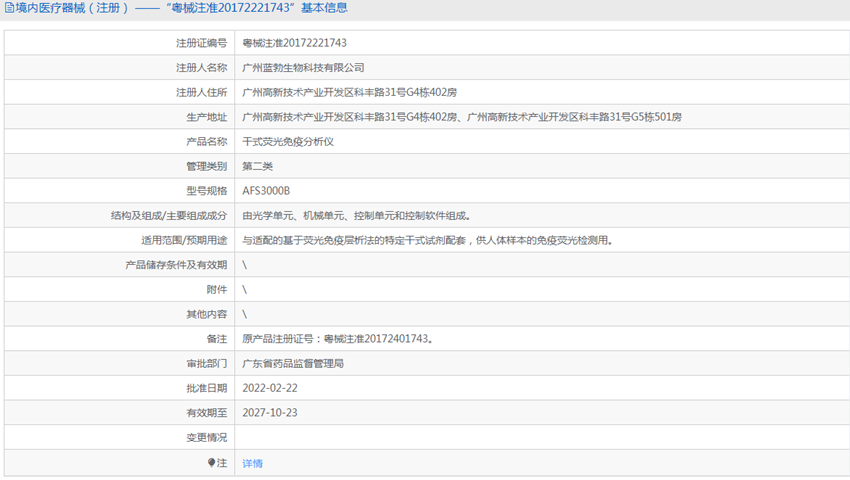Select registration number '粤械注准20172221743' in the first row
Screen dimensions: 850x480
pyautogui.click(x=294, y=43)
